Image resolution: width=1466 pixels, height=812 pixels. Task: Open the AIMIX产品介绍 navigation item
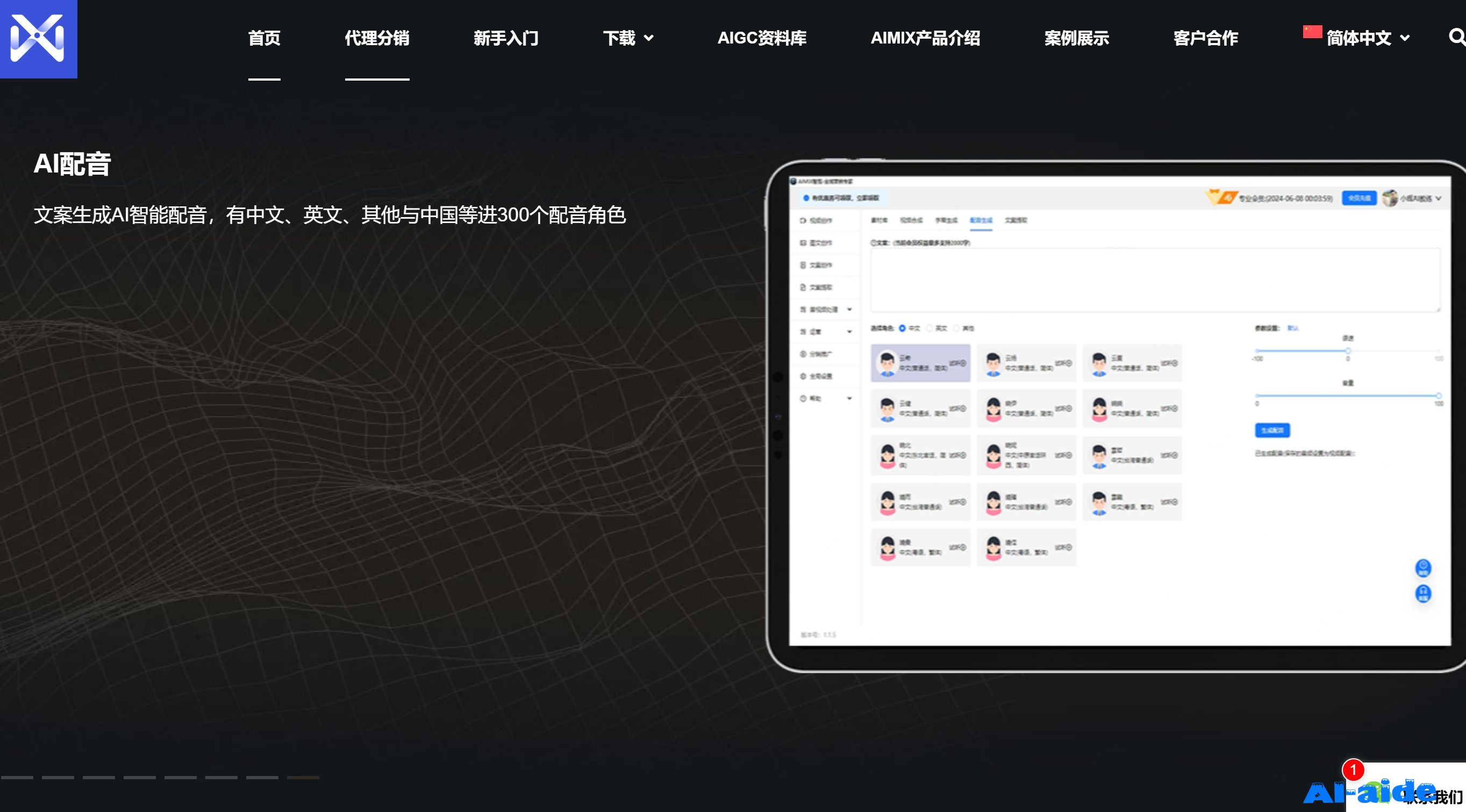pyautogui.click(x=925, y=38)
